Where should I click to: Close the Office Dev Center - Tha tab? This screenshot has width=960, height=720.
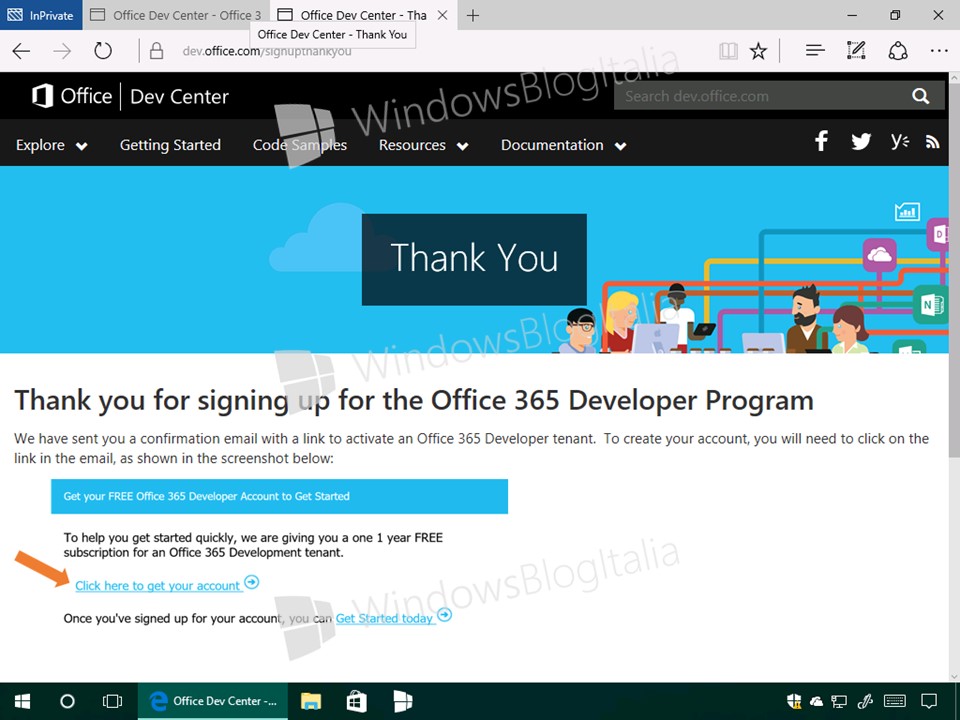[x=443, y=15]
